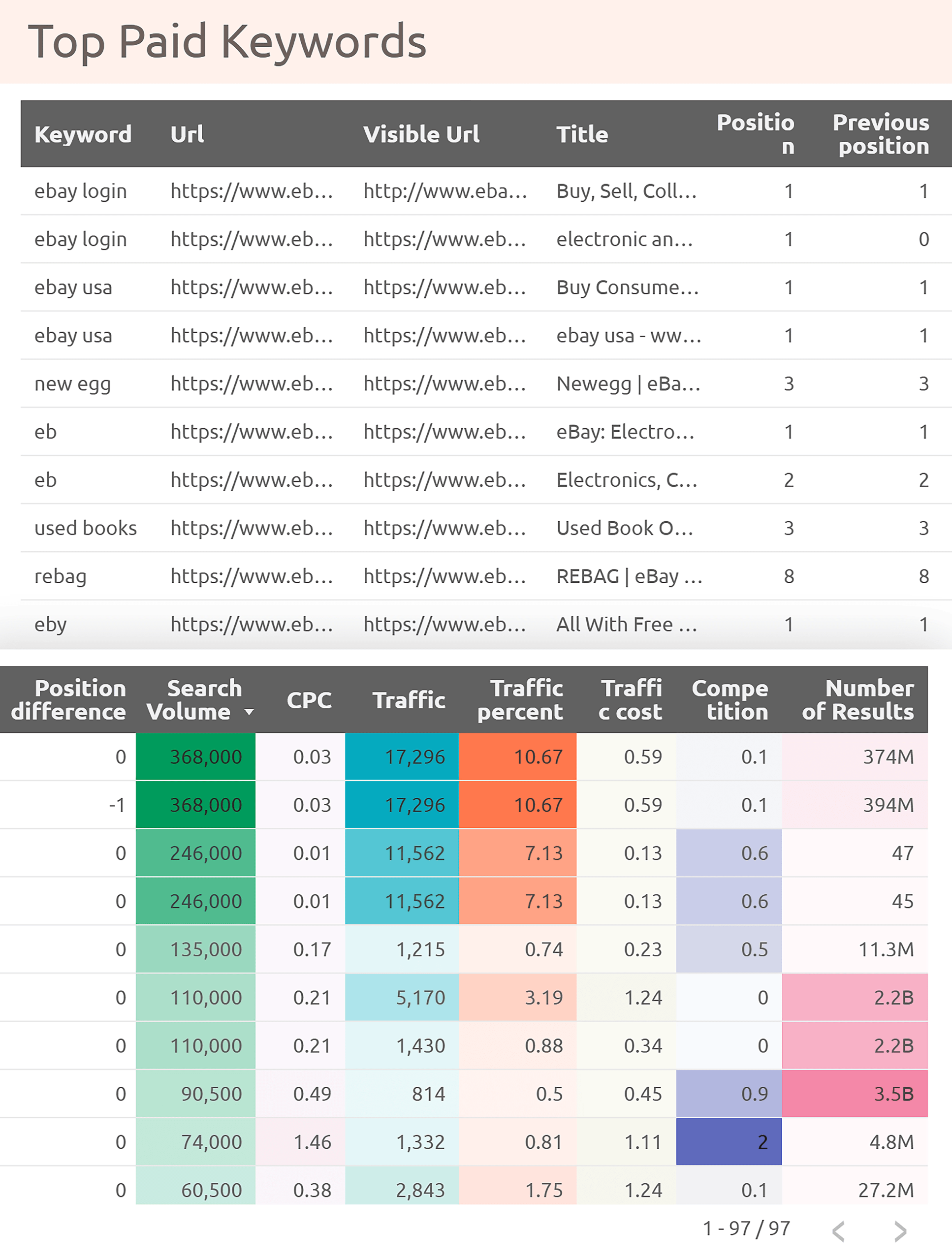This screenshot has height=1260, width=952.
Task: Click the REBAG | eBay title link
Action: (627, 576)
